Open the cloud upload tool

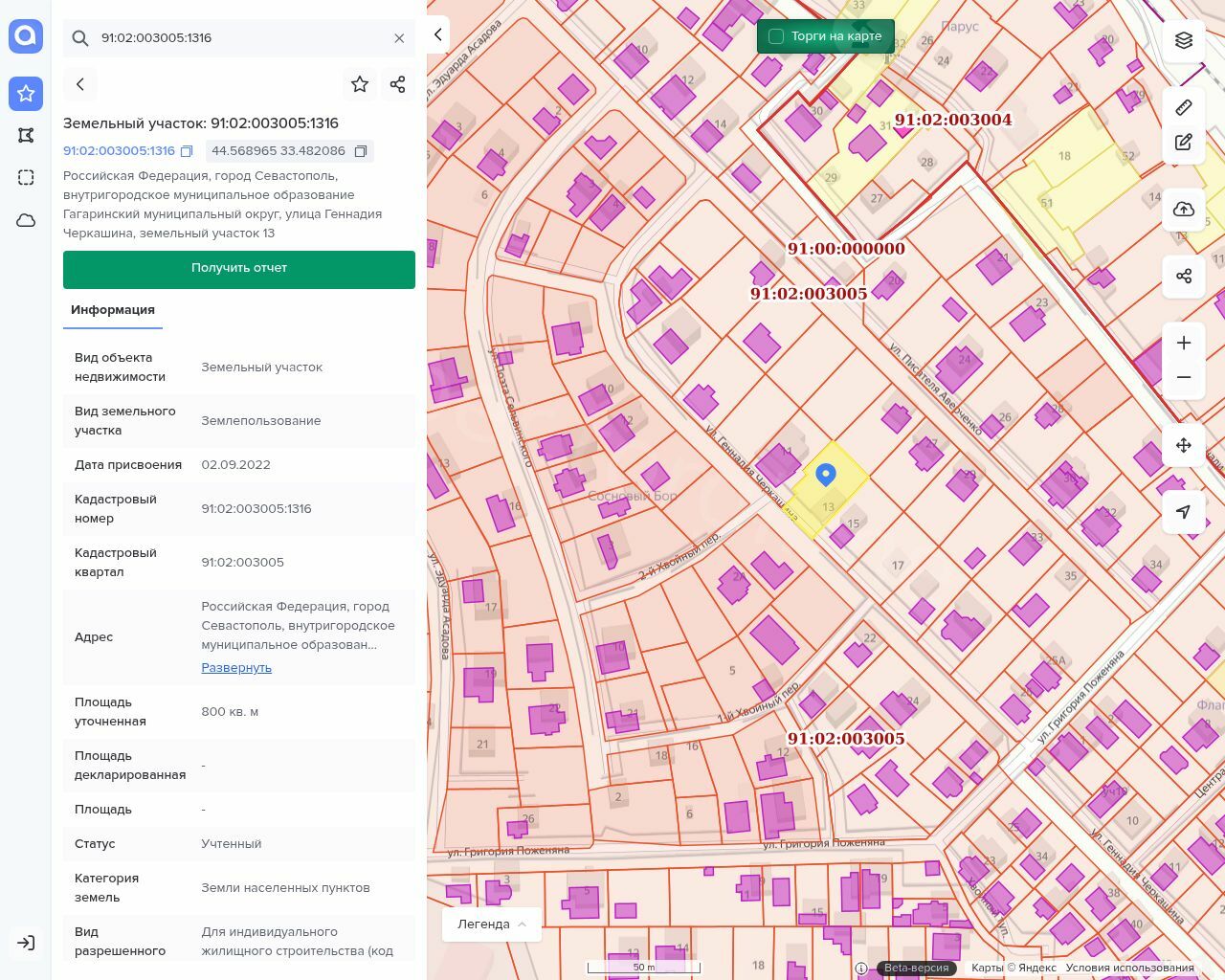pos(1184,210)
